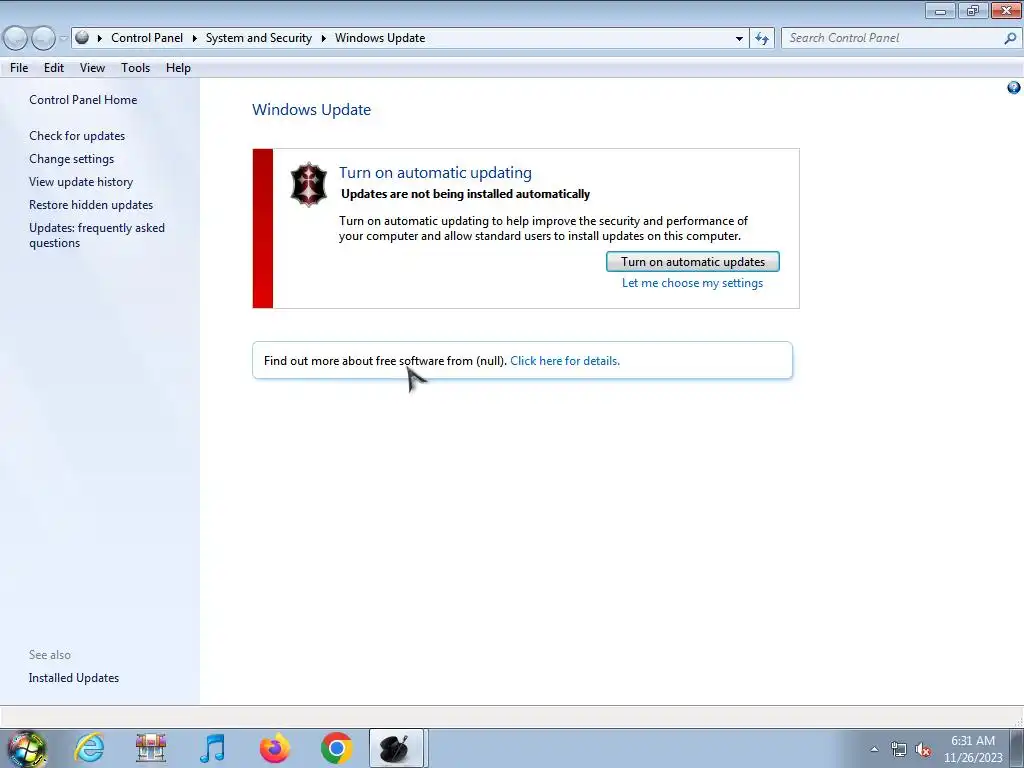Restore down the Windows Update window
Image resolution: width=1024 pixels, height=768 pixels.
(973, 10)
